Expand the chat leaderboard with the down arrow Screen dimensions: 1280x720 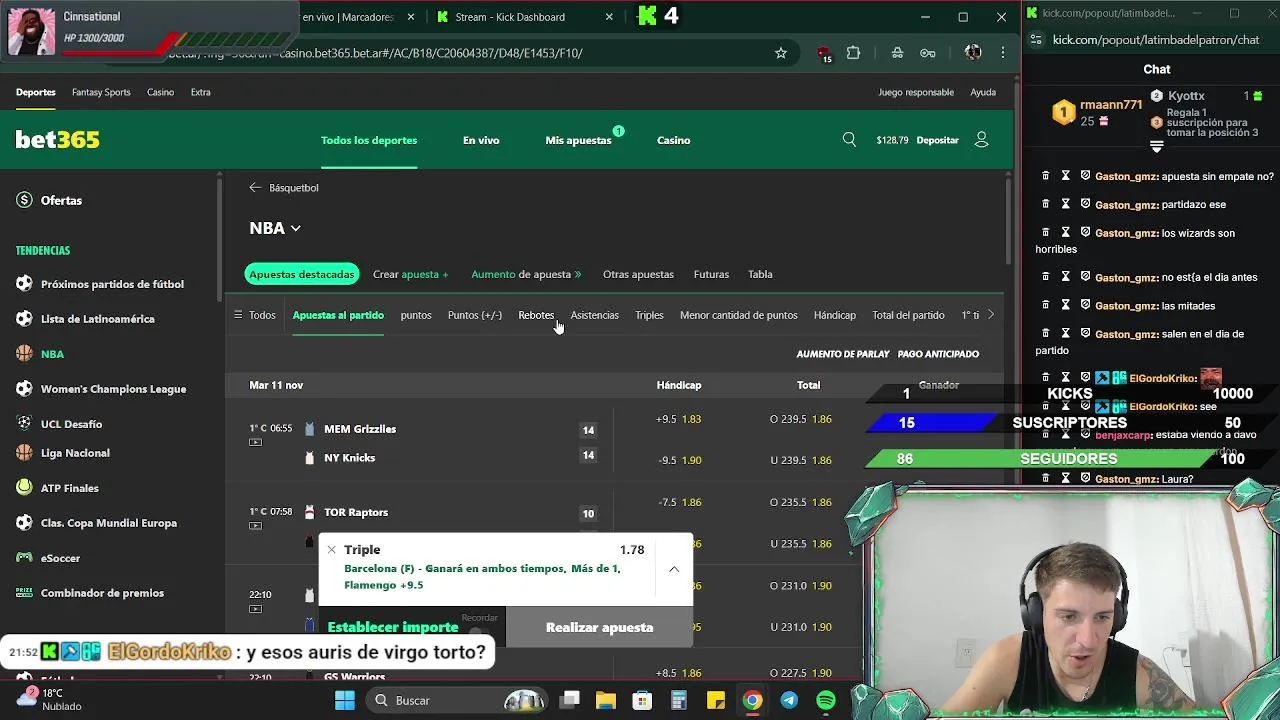1157,147
